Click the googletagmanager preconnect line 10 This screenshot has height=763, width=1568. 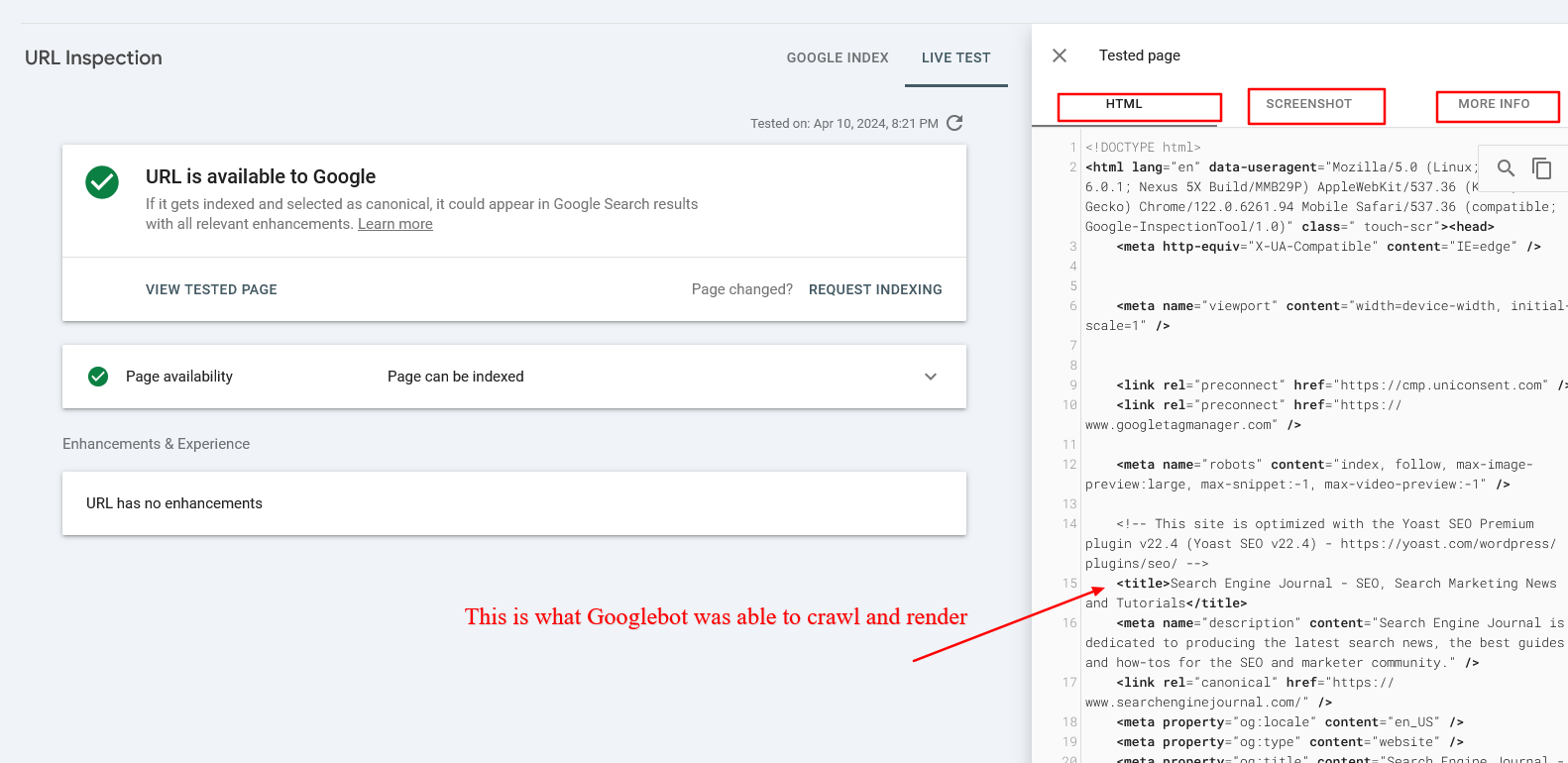(1243, 415)
